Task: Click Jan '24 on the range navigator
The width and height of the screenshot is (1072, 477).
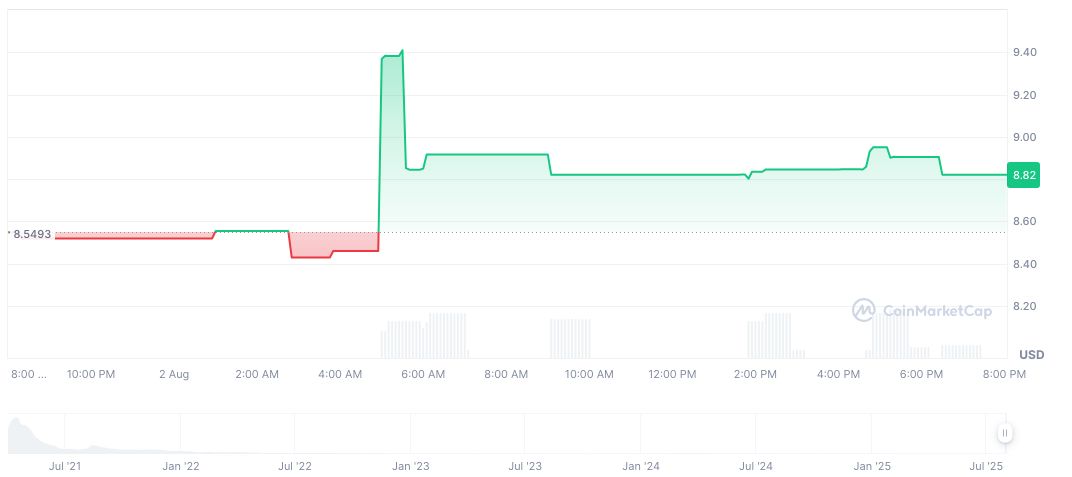Action: (x=640, y=466)
